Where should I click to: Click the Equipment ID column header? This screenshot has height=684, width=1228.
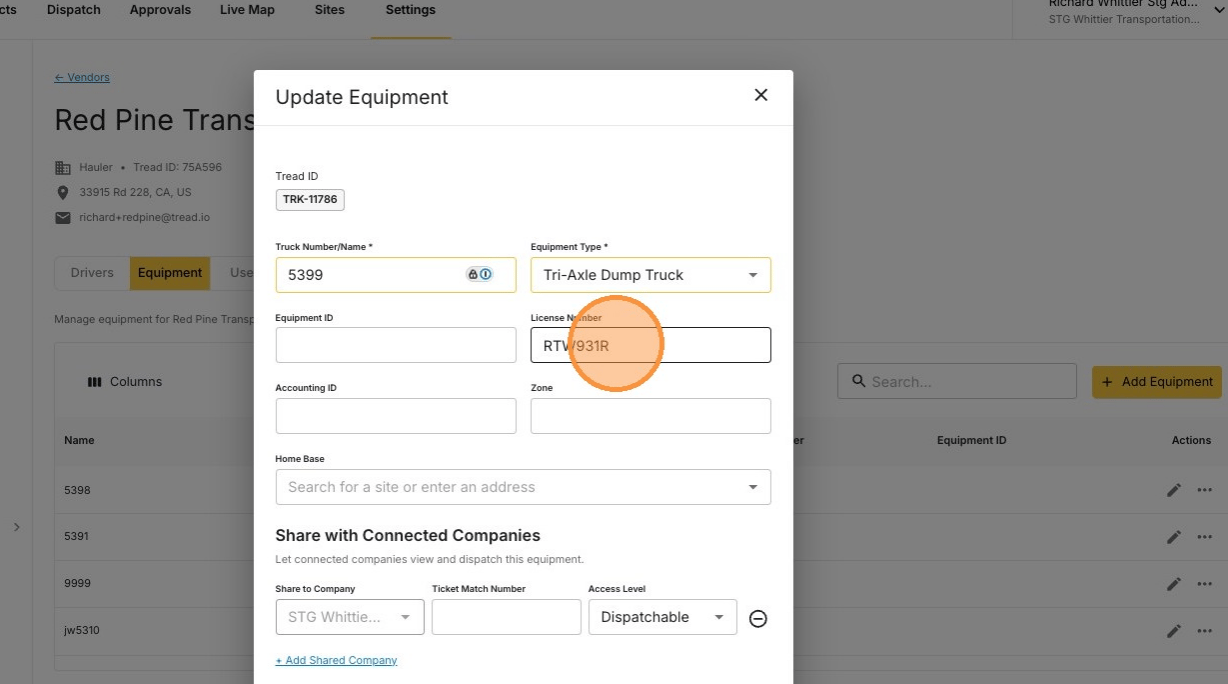(x=971, y=440)
